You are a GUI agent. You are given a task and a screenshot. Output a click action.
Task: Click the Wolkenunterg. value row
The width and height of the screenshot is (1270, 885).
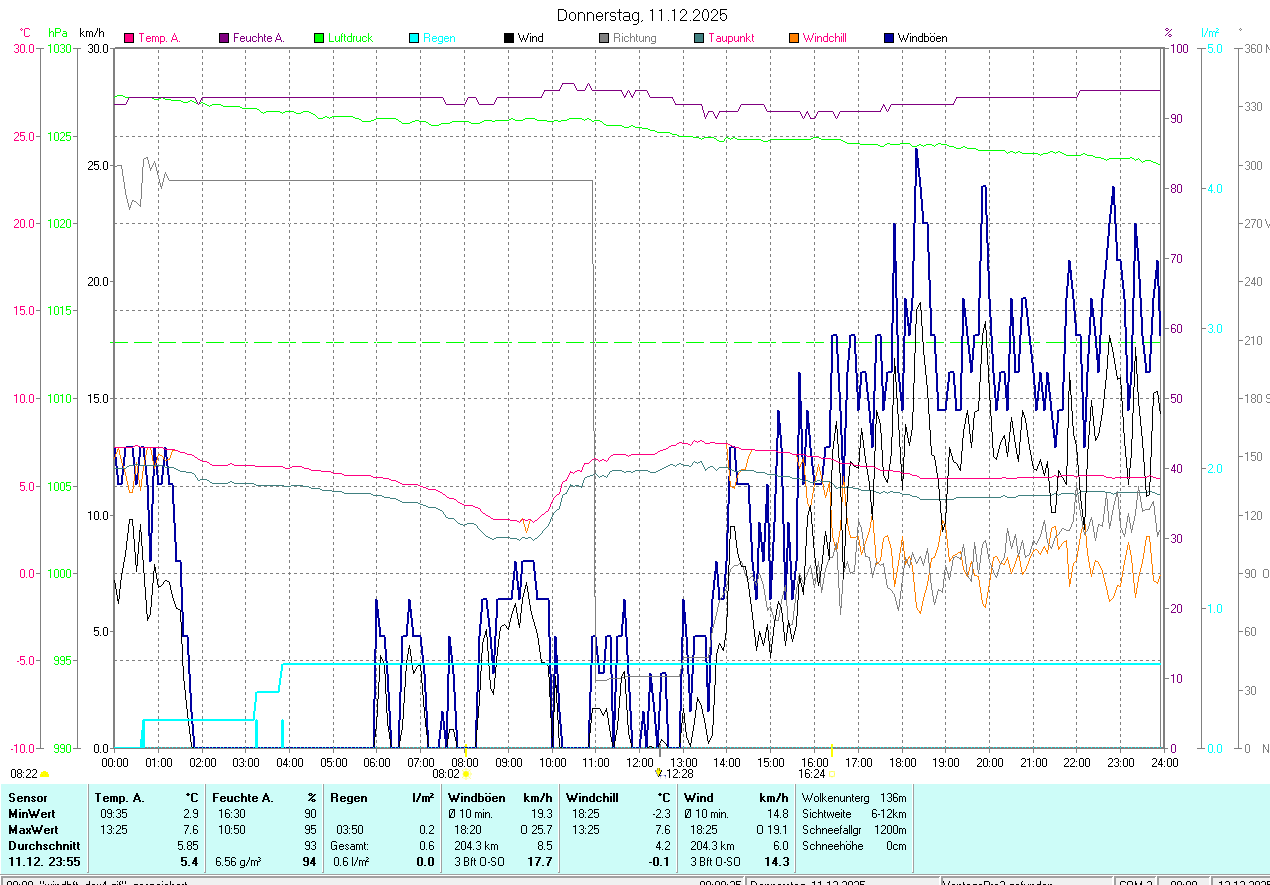coord(853,798)
